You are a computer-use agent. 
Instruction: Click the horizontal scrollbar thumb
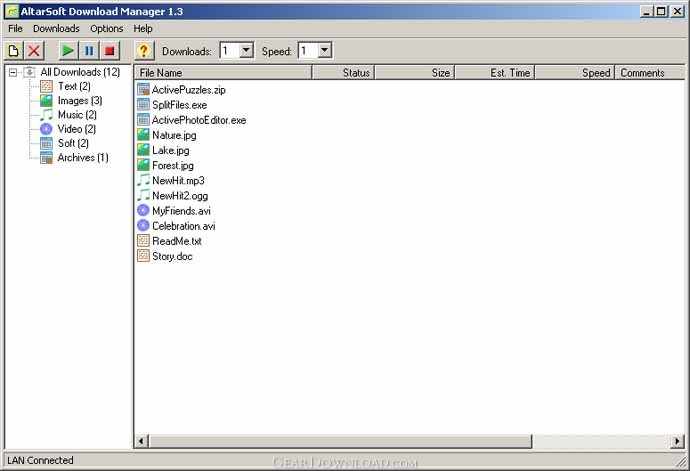point(340,441)
